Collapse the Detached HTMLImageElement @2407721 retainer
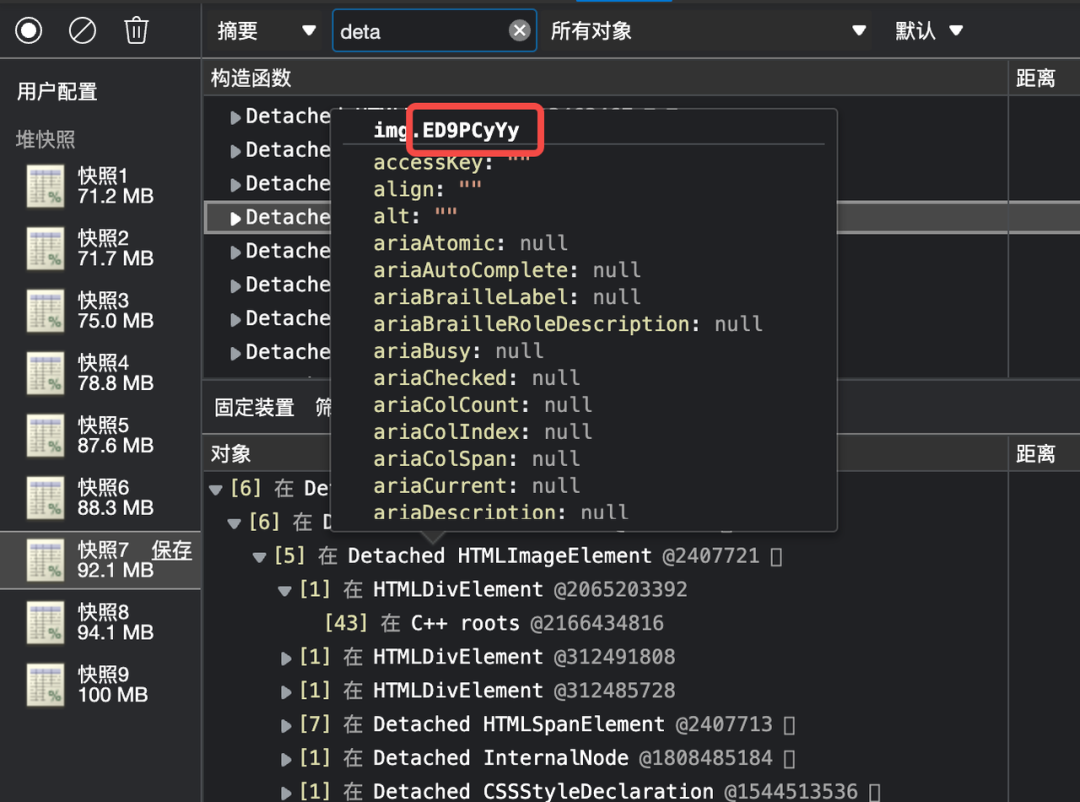 (x=260, y=557)
